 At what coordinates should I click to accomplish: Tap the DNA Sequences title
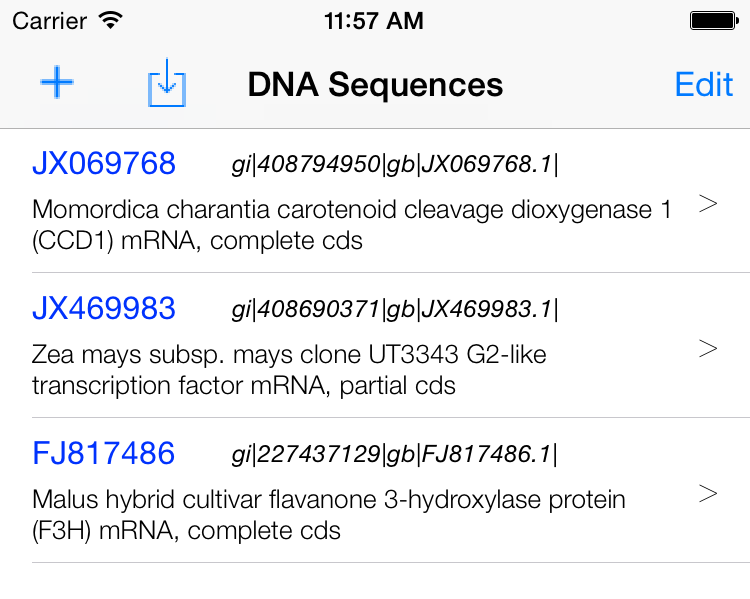click(x=375, y=85)
